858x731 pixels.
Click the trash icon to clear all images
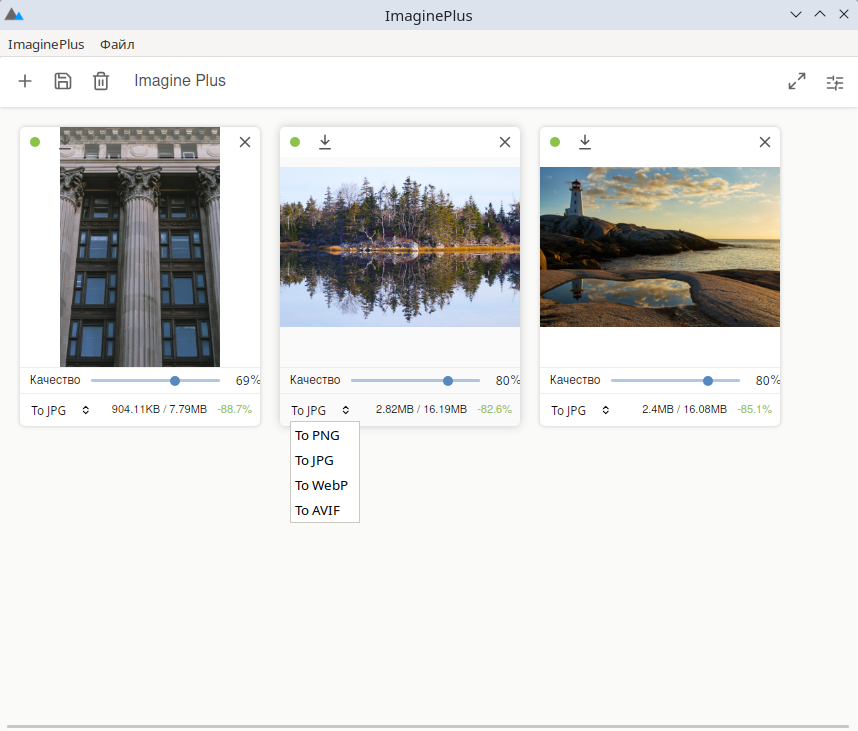(x=101, y=82)
